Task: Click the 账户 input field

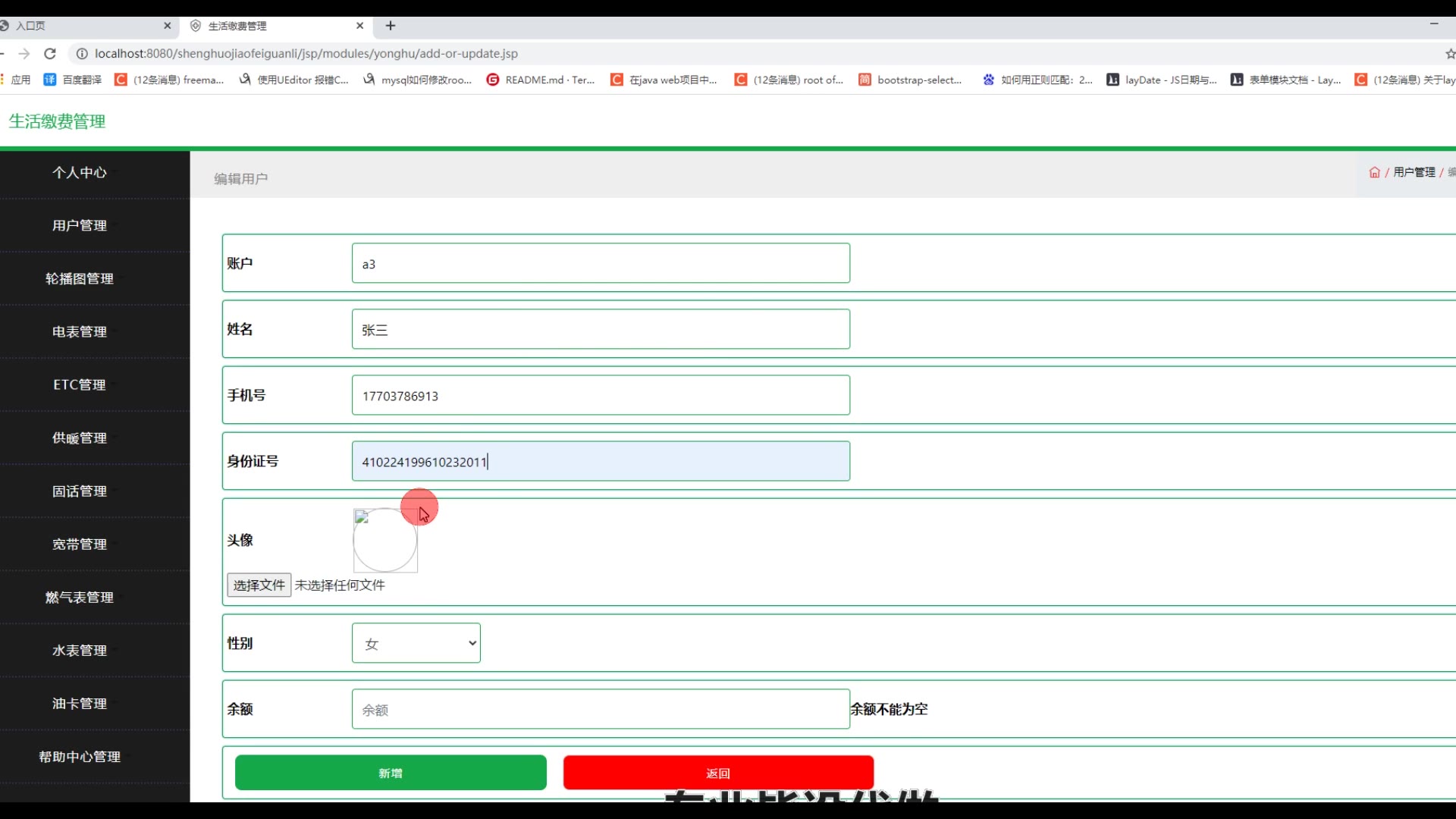Action: pos(601,263)
